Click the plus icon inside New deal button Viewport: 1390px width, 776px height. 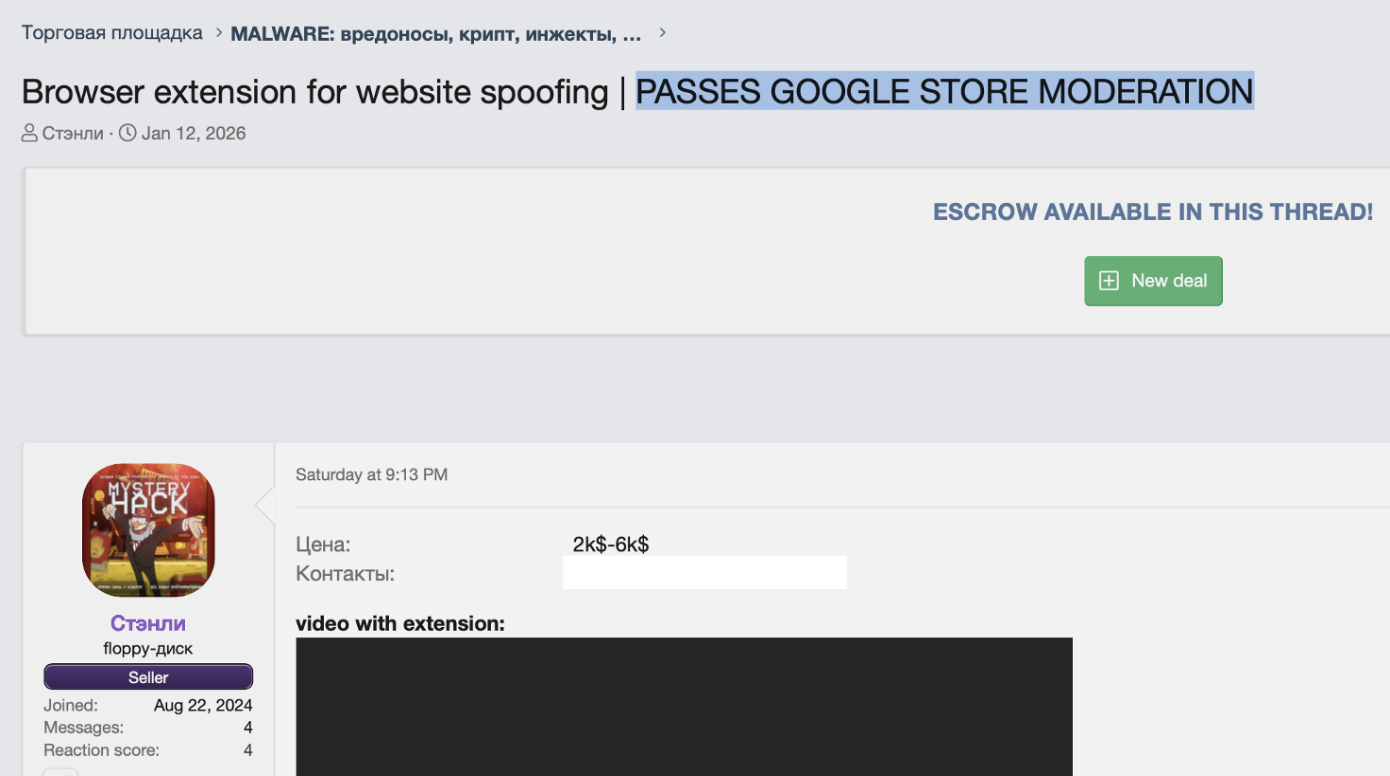[1108, 281]
